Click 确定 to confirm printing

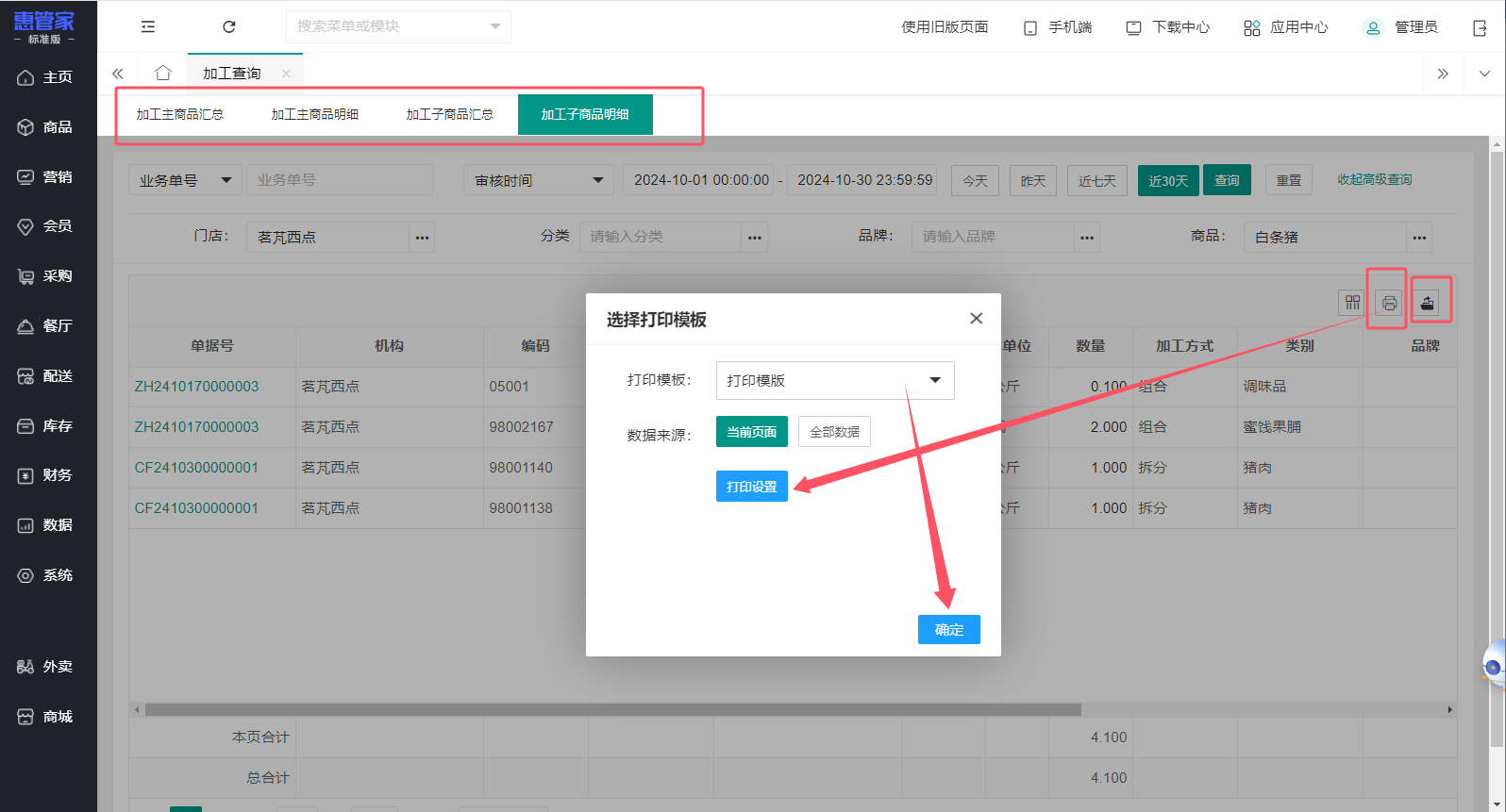point(949,629)
